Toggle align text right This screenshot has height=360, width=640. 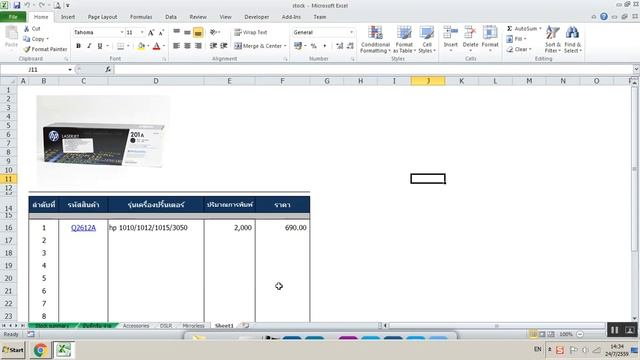(x=198, y=46)
